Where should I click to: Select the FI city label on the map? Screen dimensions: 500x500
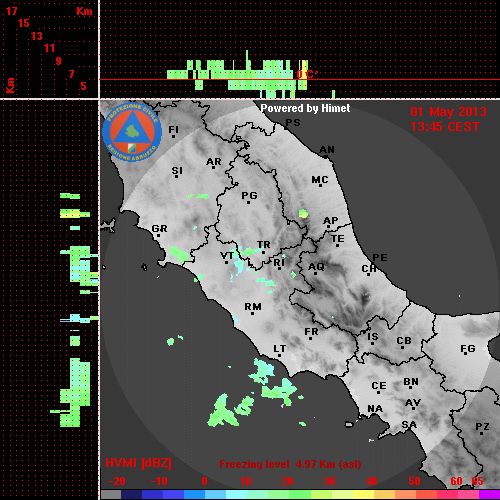tap(174, 130)
